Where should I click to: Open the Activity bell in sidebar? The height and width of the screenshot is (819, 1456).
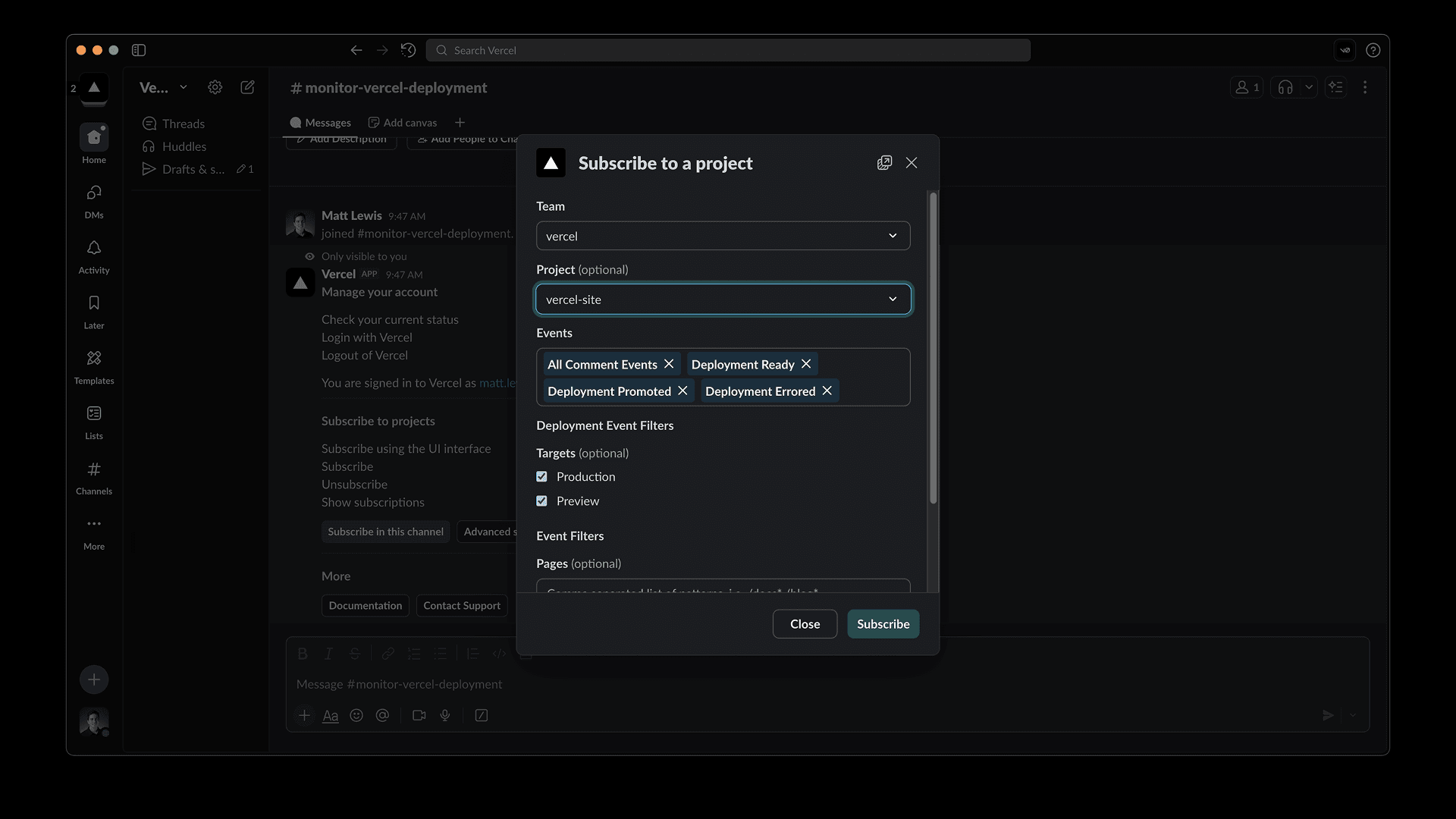(x=94, y=249)
